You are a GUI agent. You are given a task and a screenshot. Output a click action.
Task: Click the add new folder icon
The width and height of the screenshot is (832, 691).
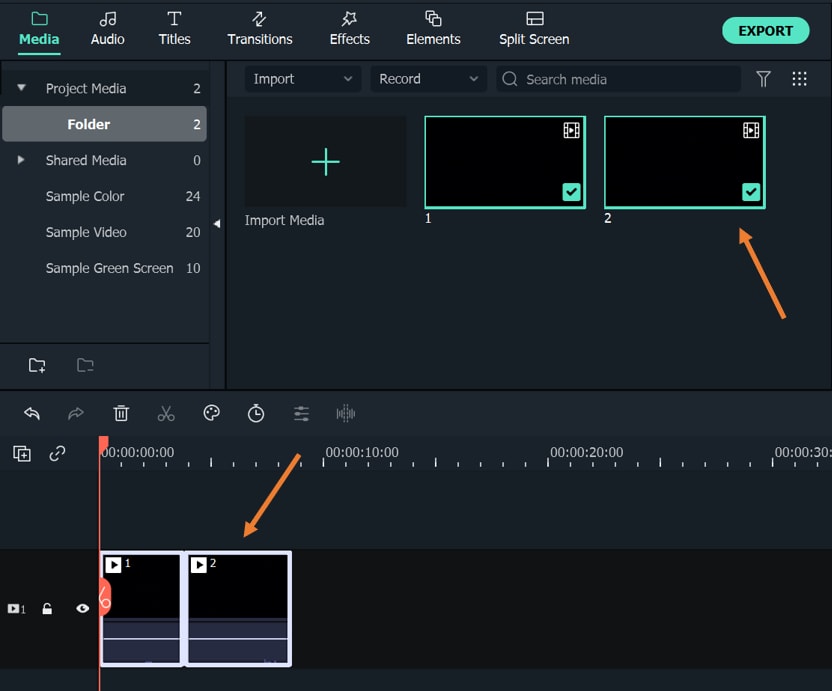pos(37,365)
